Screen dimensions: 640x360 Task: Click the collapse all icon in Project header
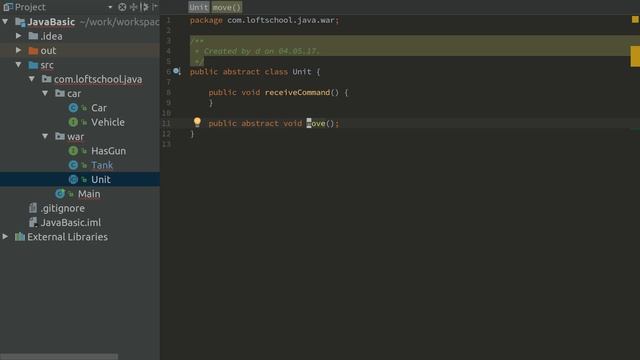coord(133,7)
